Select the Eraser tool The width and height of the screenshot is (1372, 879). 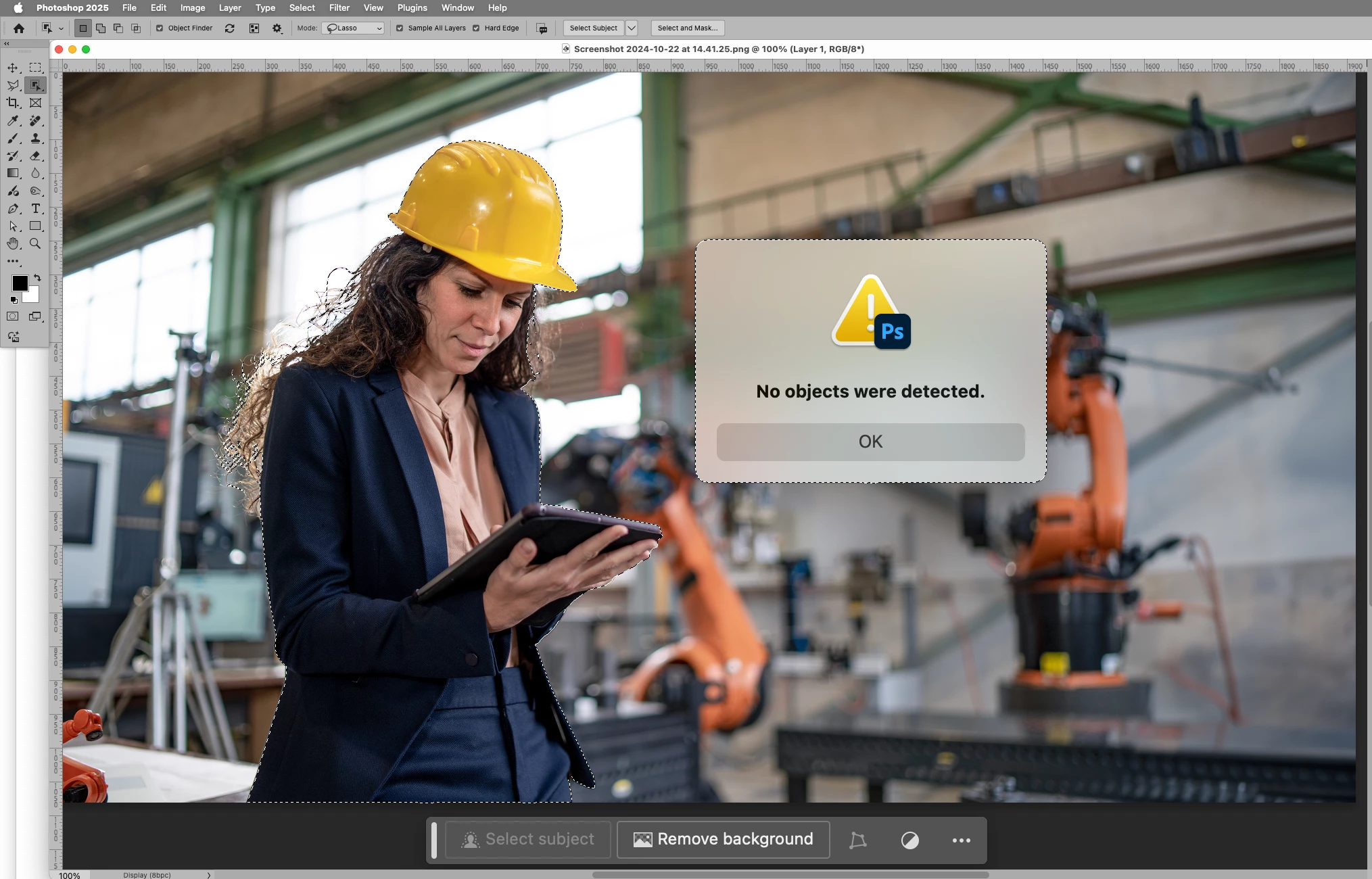[x=35, y=156]
